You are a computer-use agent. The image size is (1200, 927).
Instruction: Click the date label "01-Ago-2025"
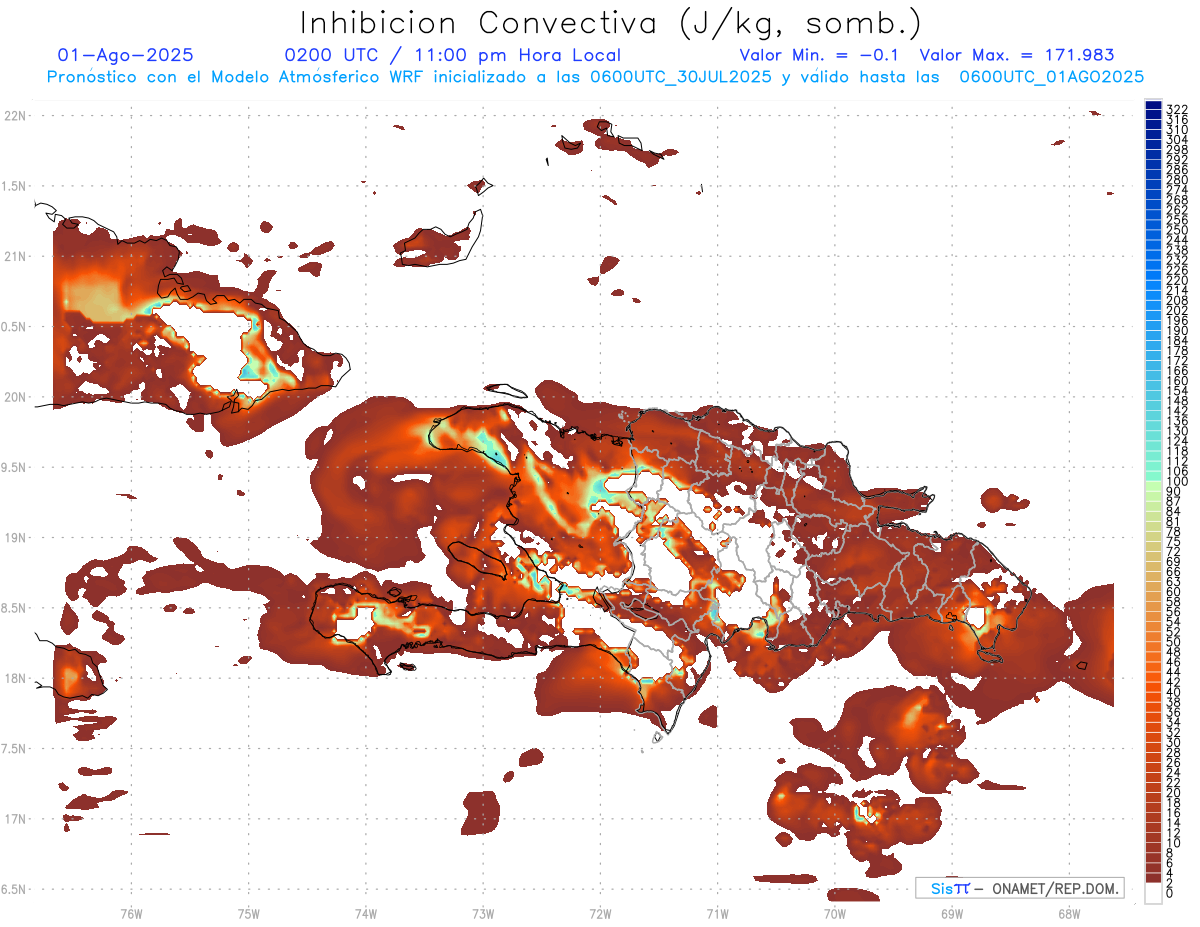[126, 55]
